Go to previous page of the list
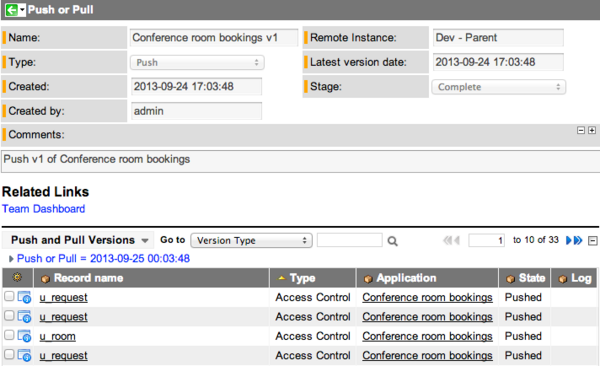Screen dimensions: 600x366 (x=457, y=240)
